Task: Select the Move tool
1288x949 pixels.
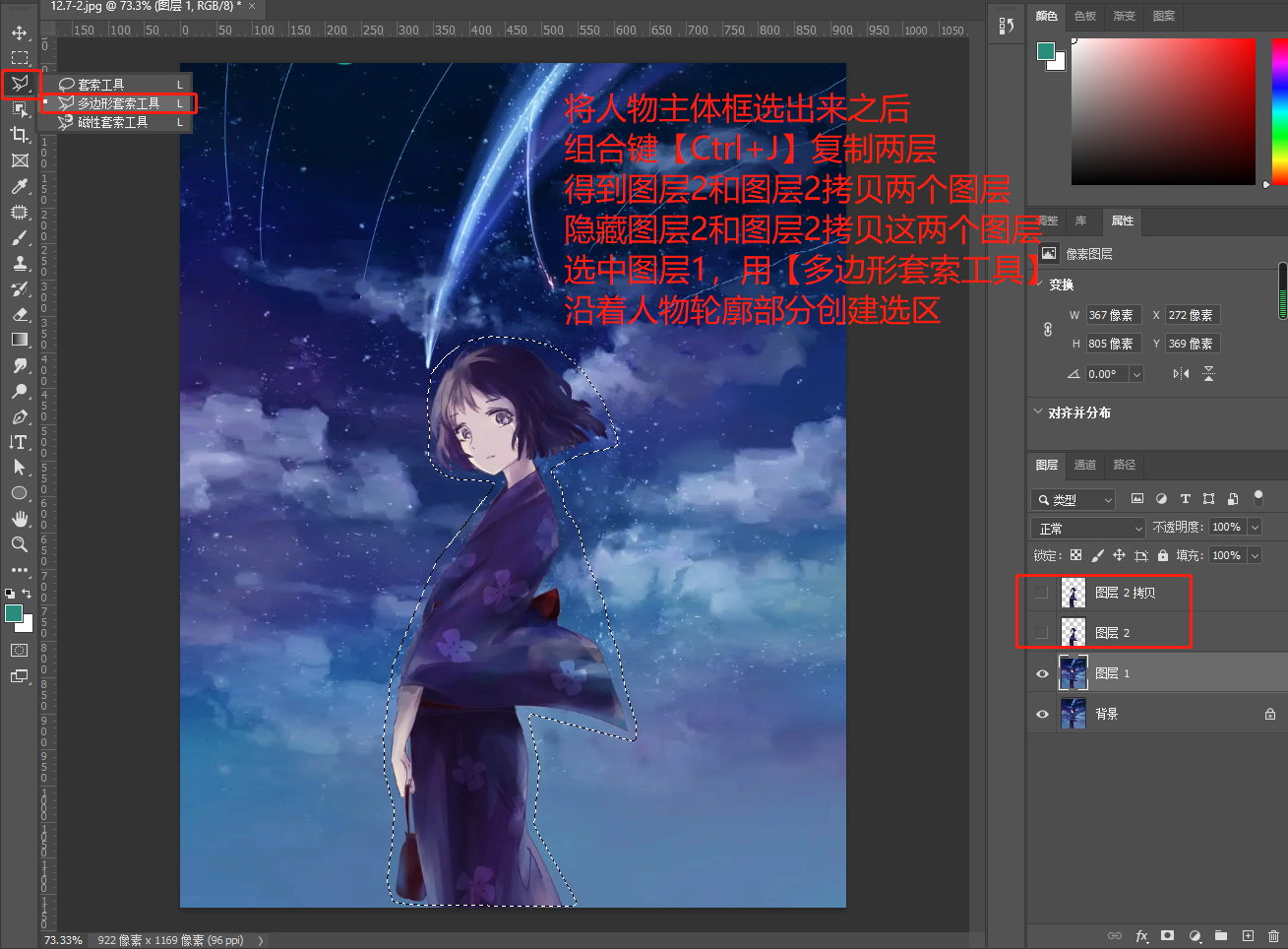Action: click(x=19, y=32)
